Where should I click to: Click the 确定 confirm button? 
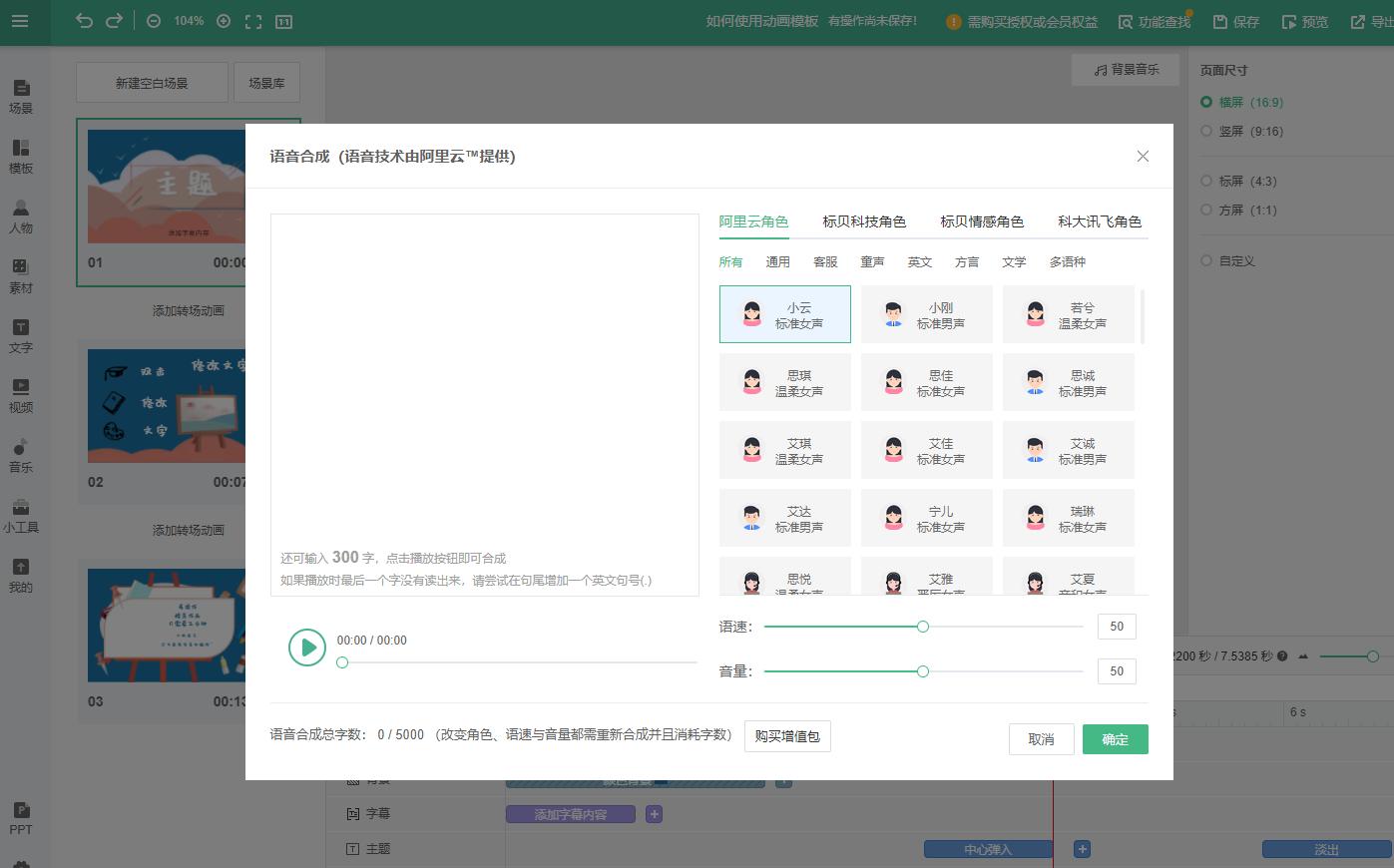[1115, 739]
